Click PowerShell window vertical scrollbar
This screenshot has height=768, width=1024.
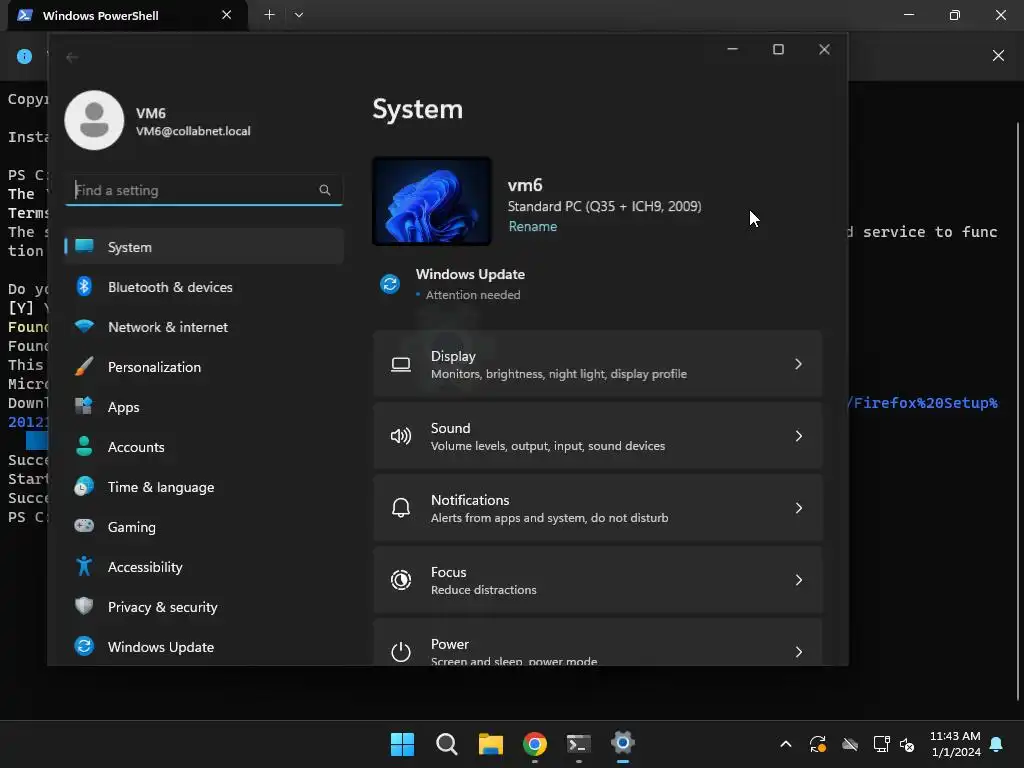click(x=1017, y=411)
